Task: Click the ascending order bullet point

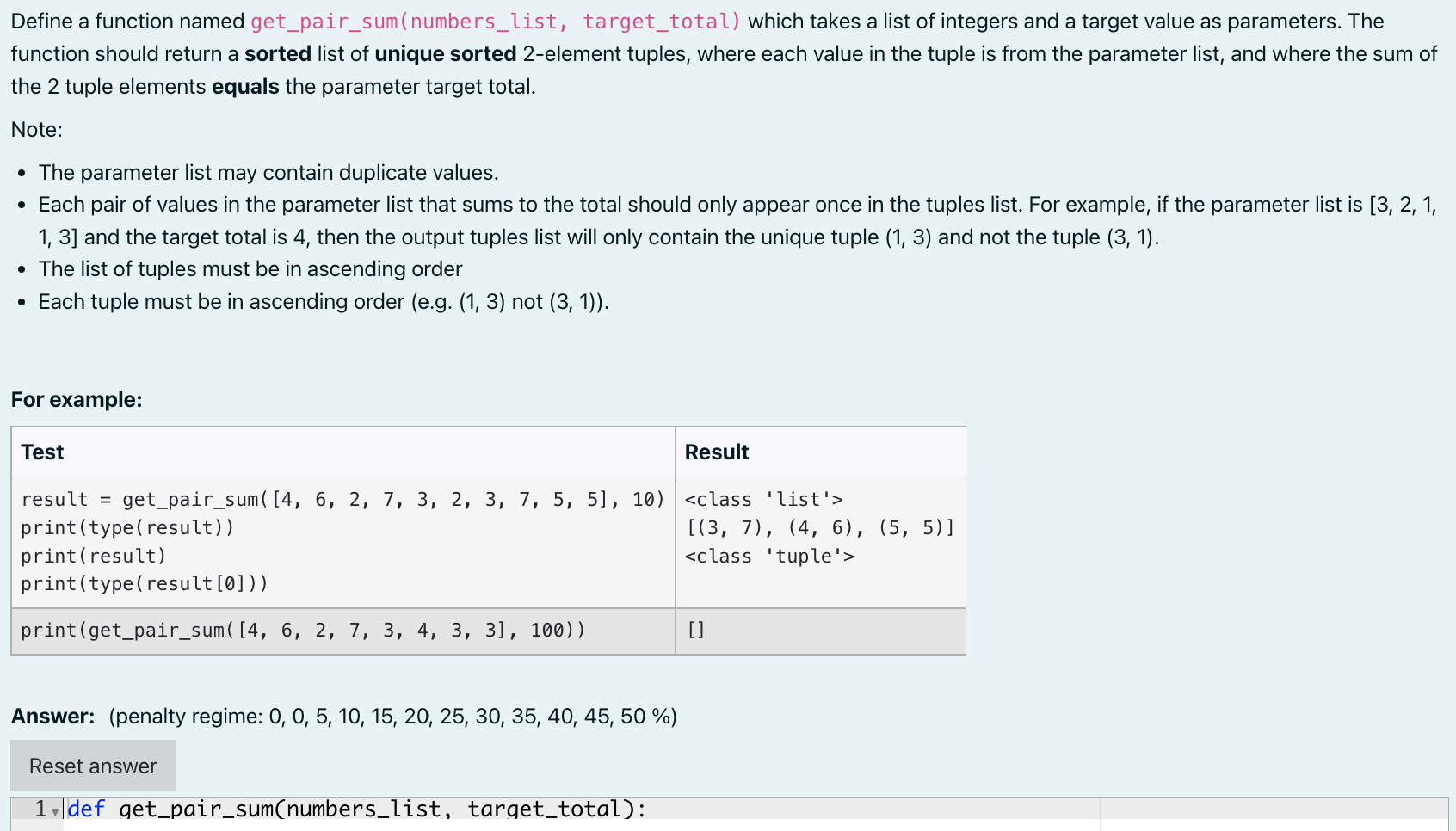Action: (250, 268)
